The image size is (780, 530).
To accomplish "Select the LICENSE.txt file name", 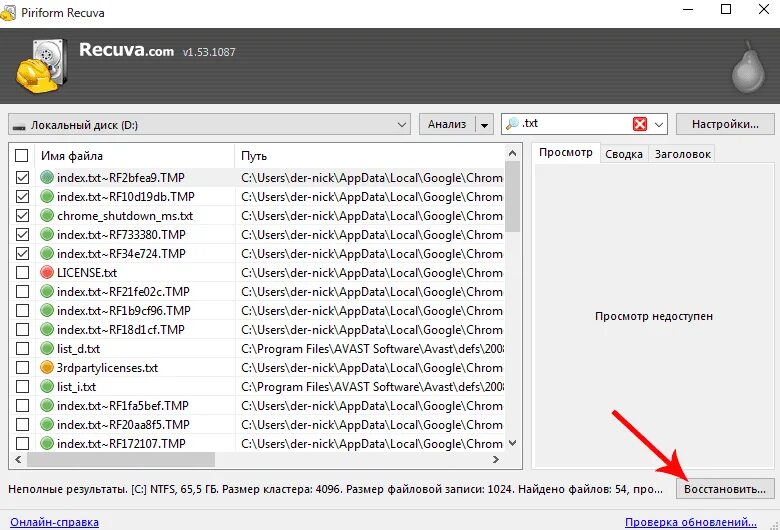I will coord(87,273).
